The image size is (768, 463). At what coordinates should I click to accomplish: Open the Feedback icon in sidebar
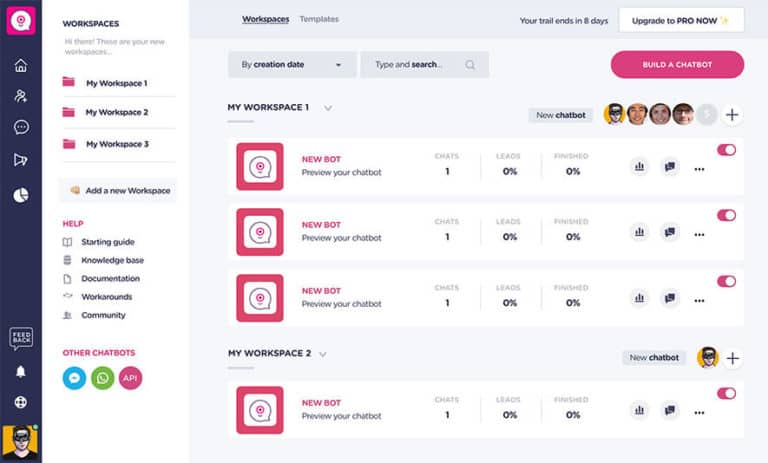21,338
